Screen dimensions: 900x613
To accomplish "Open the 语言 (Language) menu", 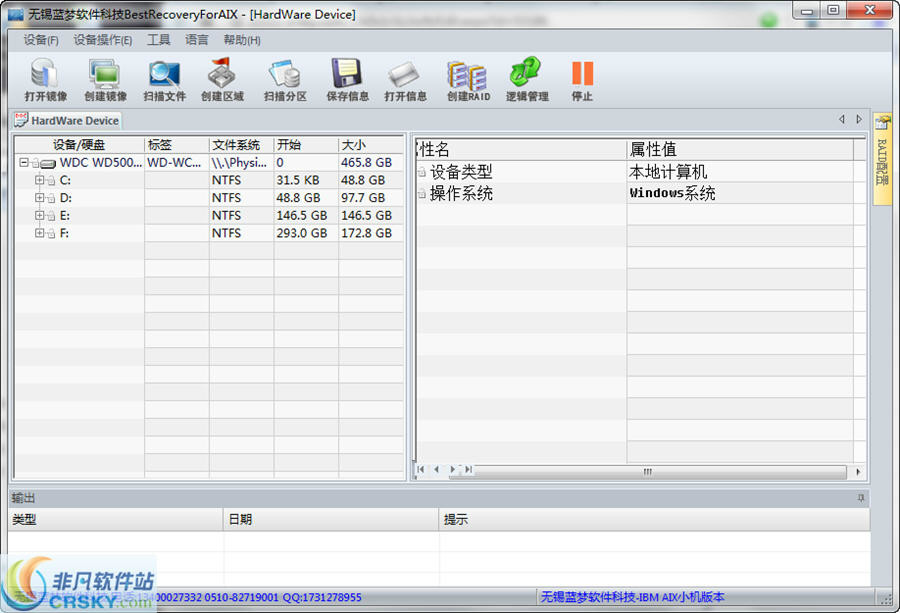I will [x=197, y=40].
